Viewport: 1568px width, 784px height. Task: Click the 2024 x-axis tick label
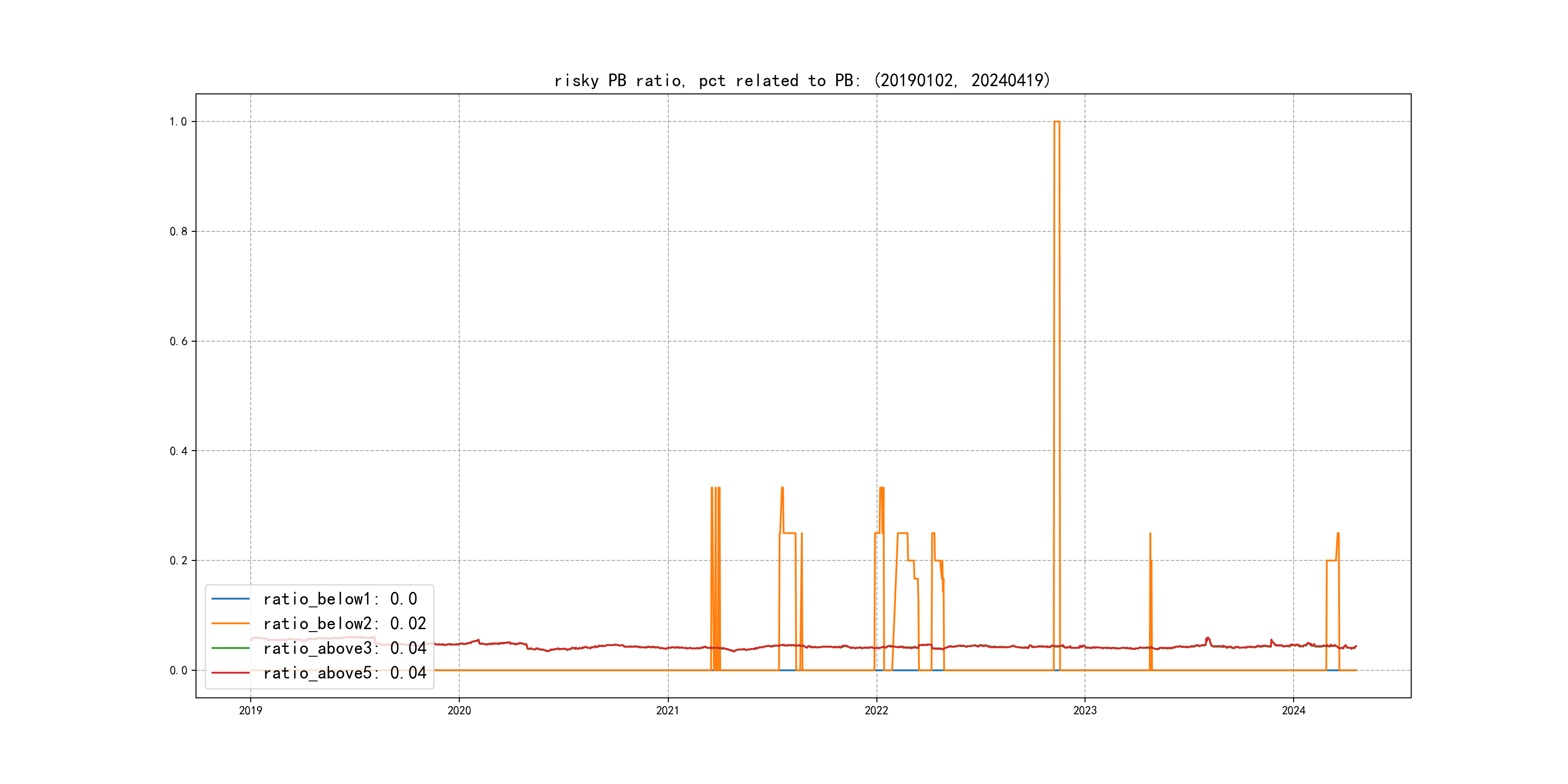tap(1294, 710)
